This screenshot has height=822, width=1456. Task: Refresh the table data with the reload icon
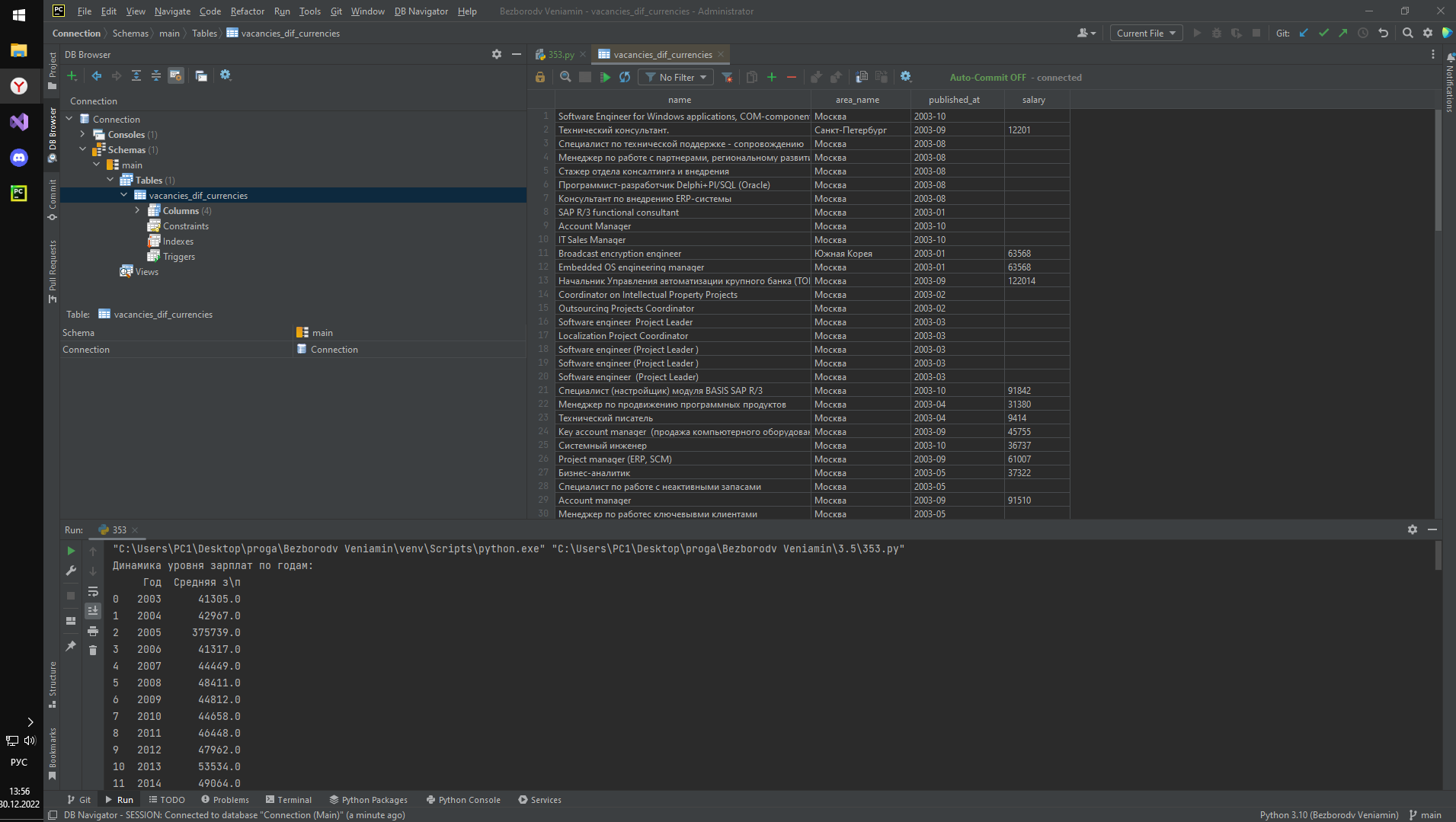pyautogui.click(x=624, y=77)
